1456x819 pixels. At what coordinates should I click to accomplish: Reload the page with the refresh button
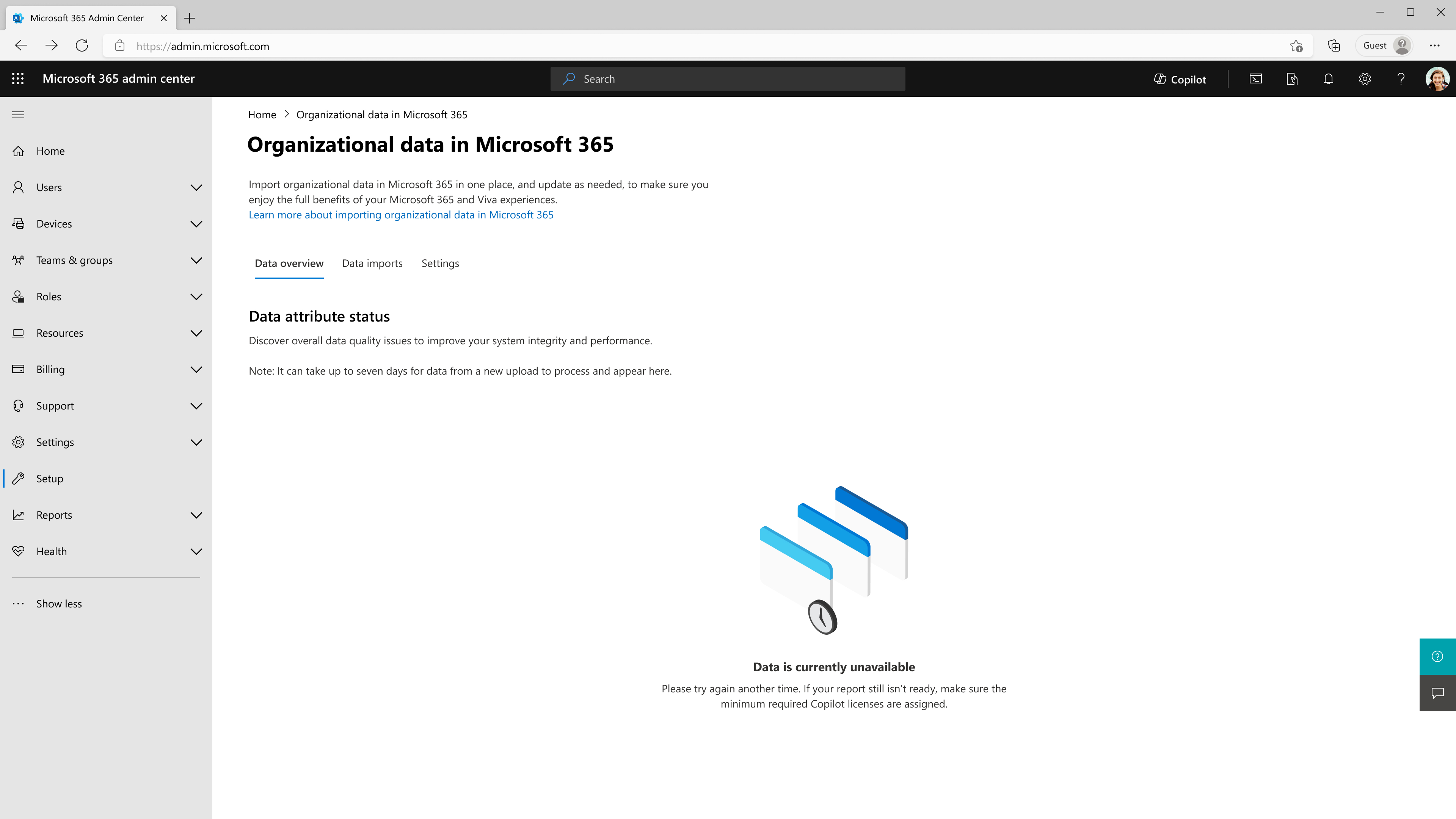click(x=82, y=46)
